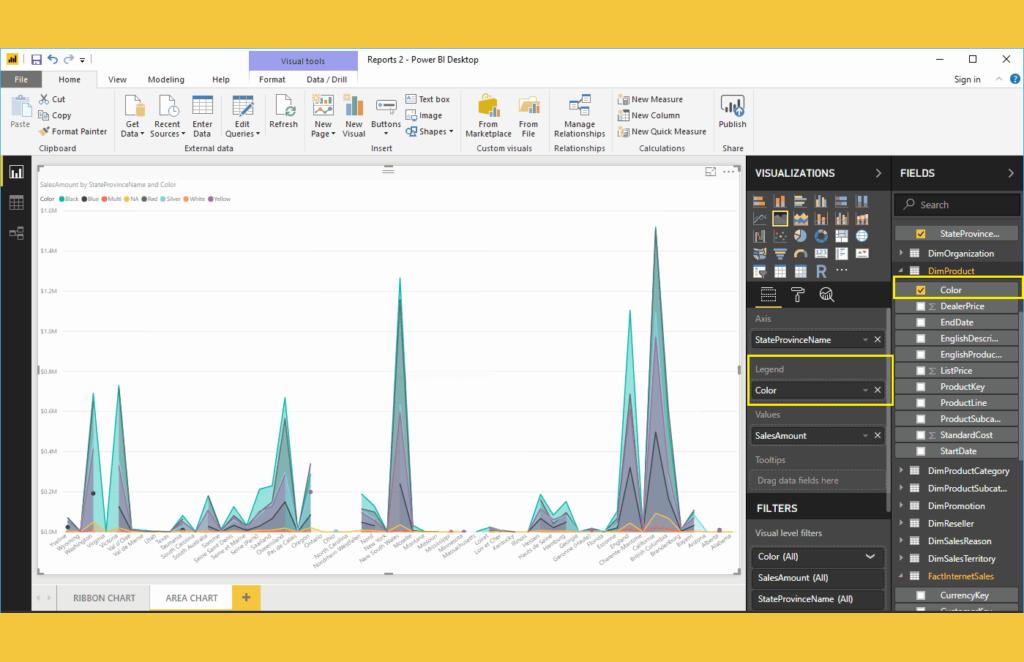Expand the Color (All) filter card
The height and width of the screenshot is (662, 1024).
(869, 556)
